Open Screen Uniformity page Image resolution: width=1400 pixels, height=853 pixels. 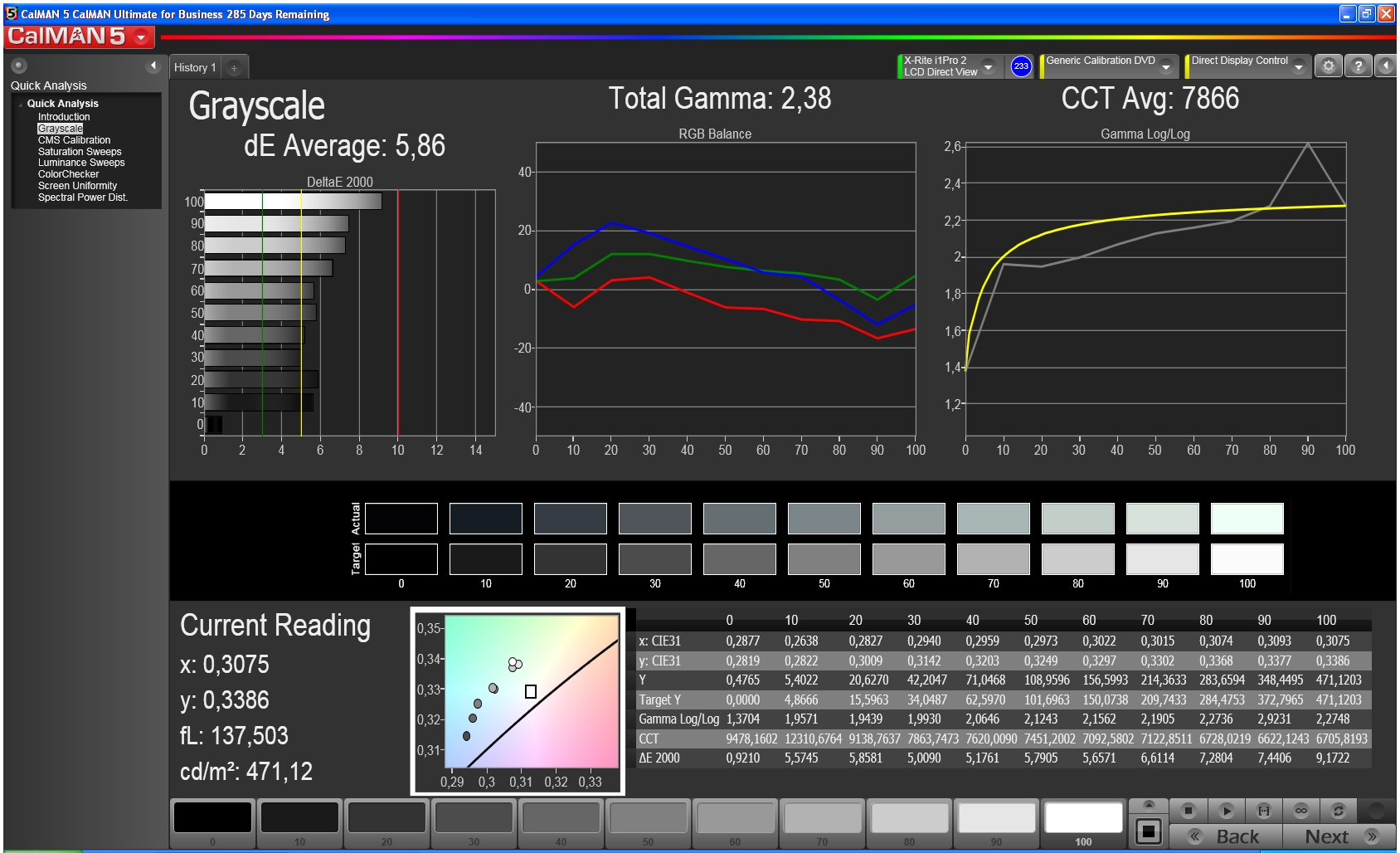point(77,186)
